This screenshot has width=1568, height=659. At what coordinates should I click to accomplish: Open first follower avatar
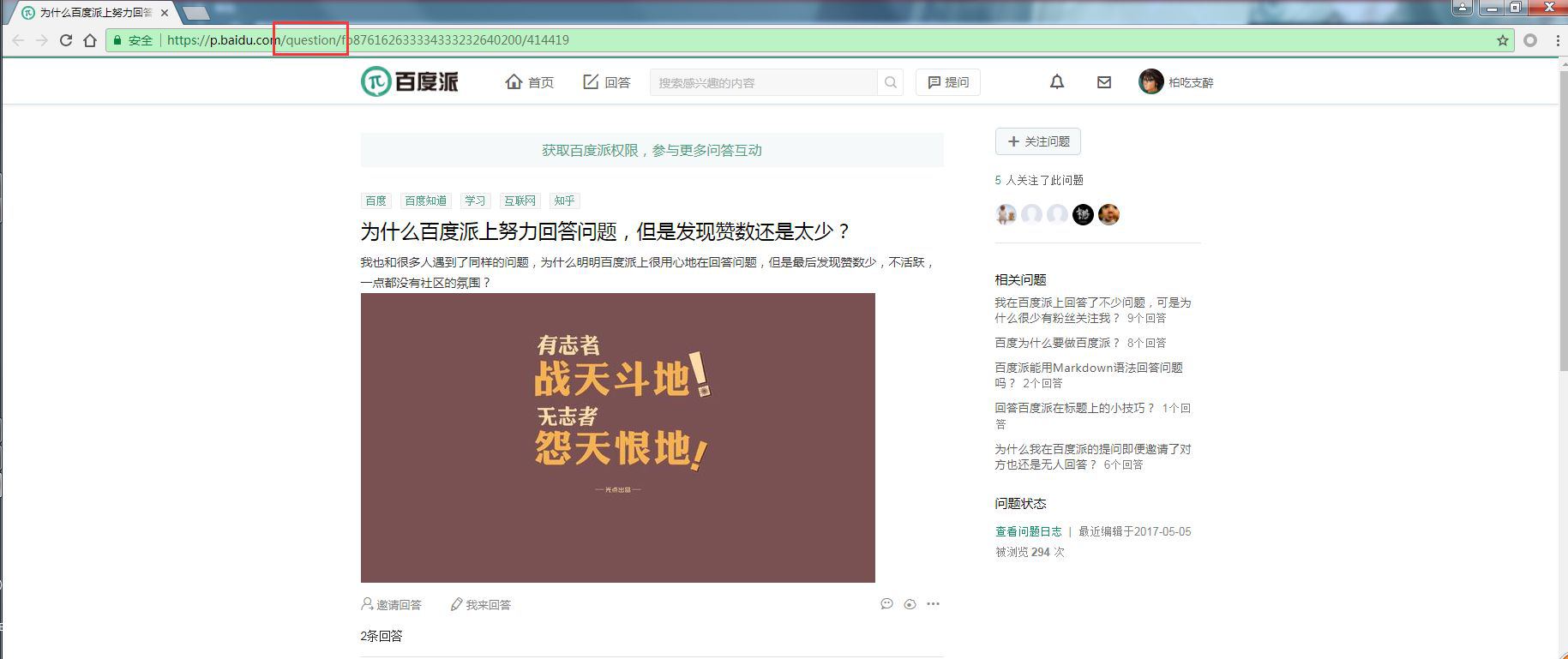coord(1006,214)
